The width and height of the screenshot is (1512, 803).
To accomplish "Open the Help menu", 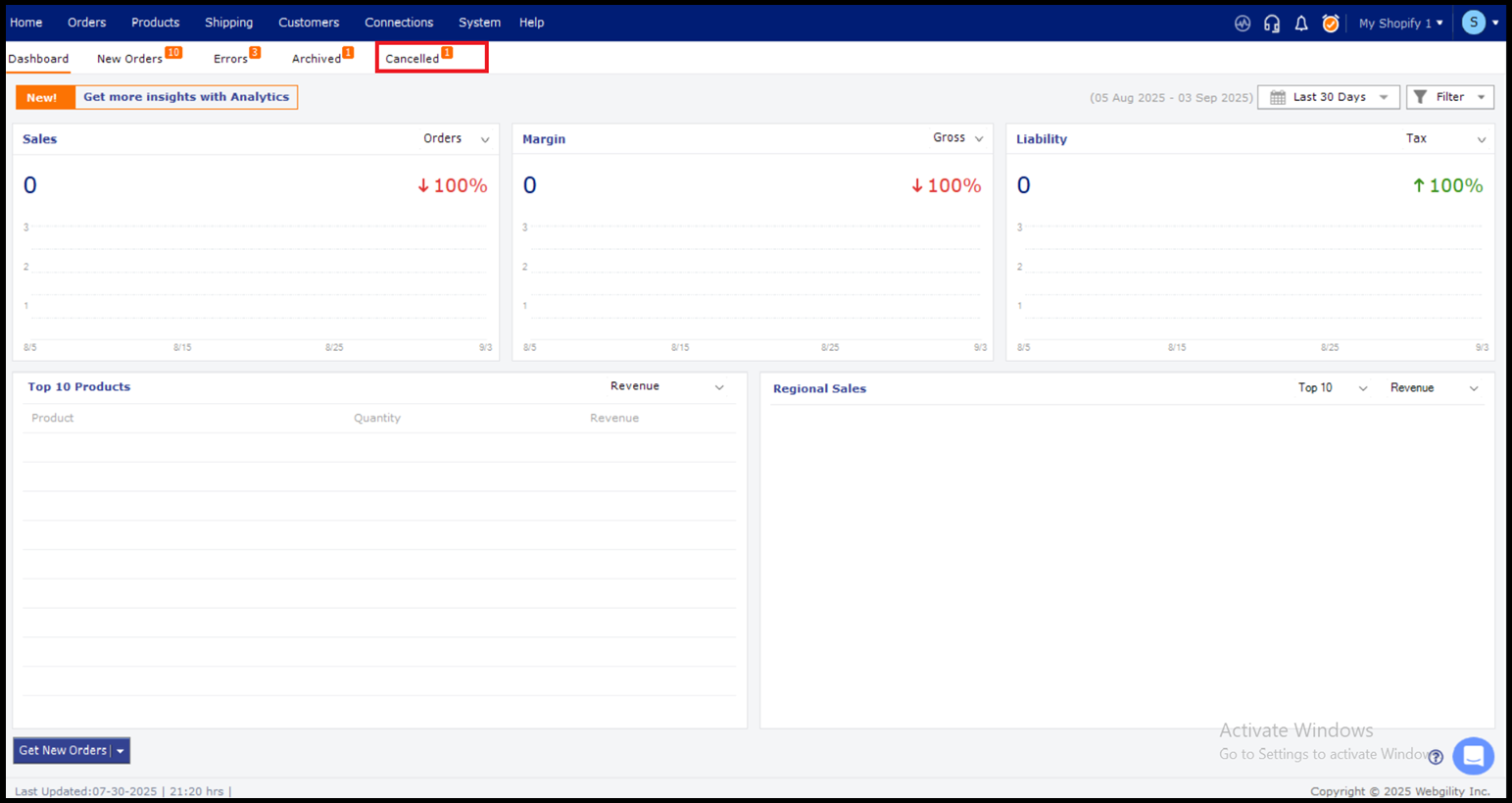I will pos(531,23).
